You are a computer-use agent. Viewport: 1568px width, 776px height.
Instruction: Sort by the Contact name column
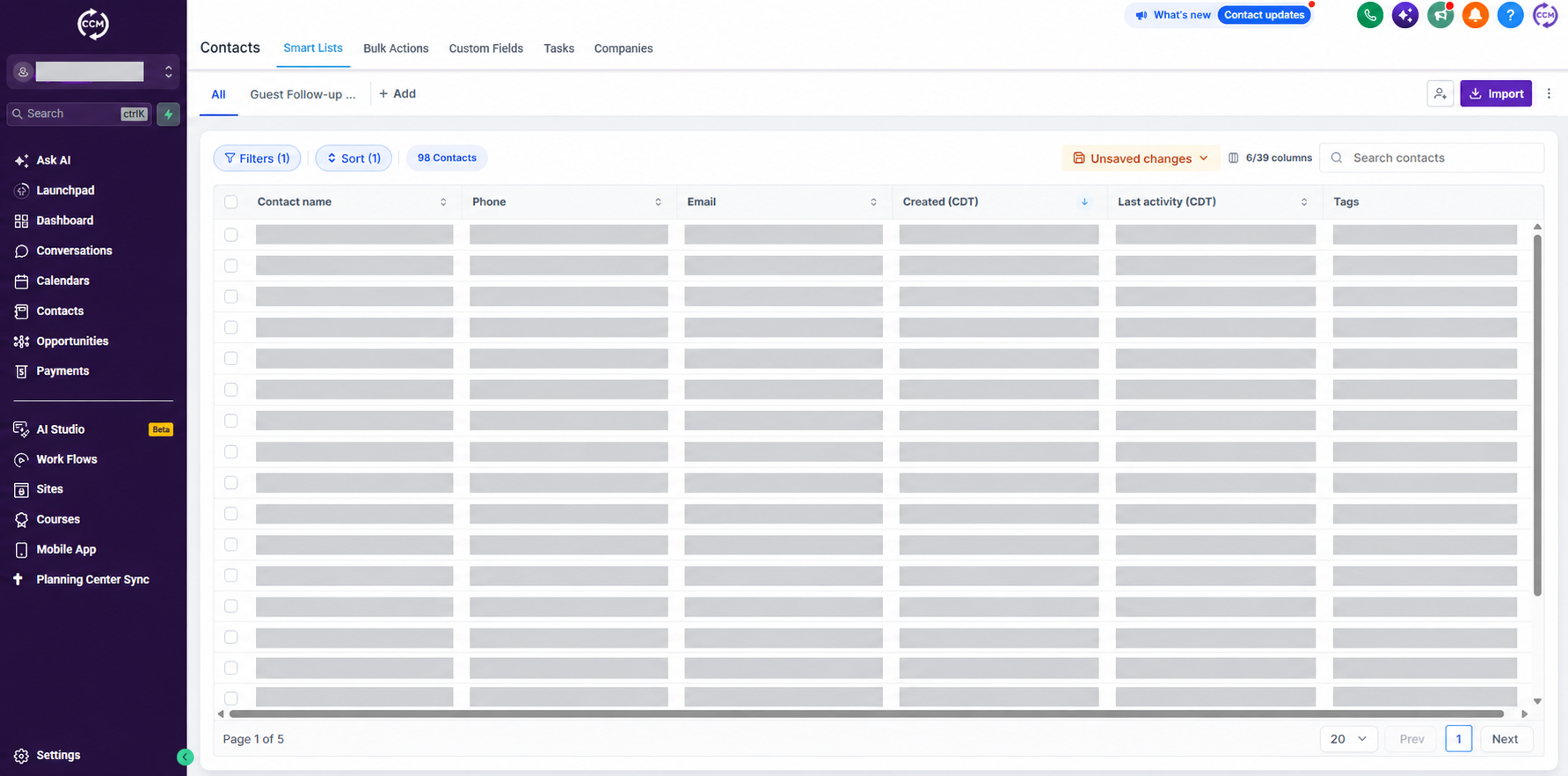(x=443, y=202)
